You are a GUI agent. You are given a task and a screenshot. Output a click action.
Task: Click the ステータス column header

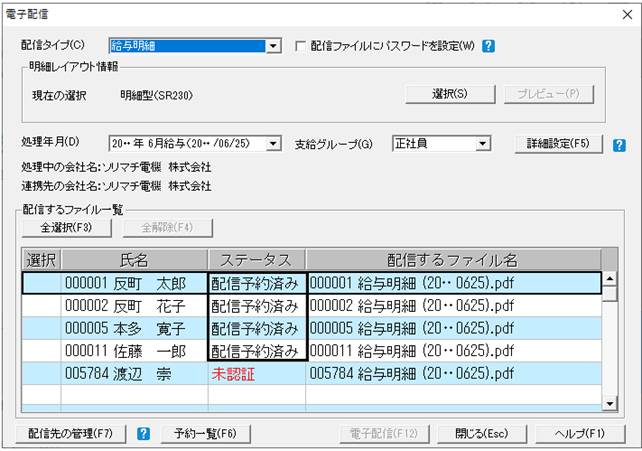coord(257,260)
